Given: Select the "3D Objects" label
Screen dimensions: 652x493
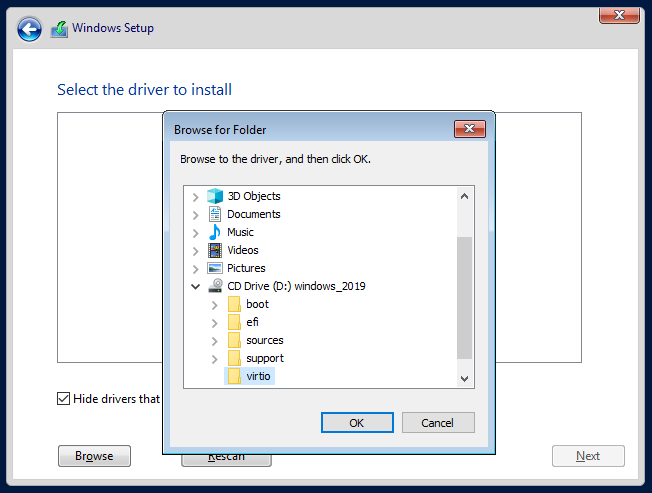Looking at the screenshot, I should 254,196.
